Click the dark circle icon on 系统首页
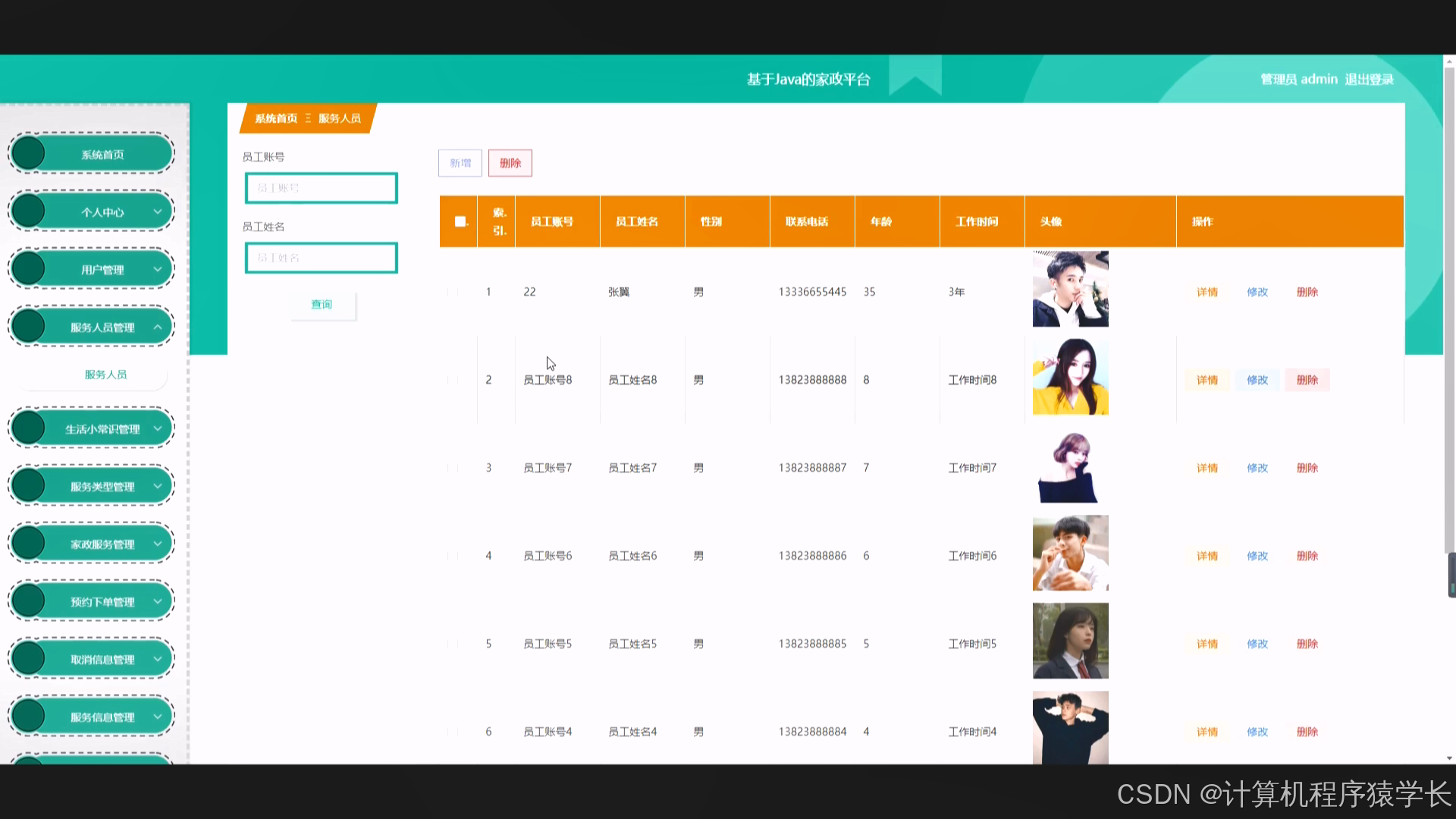The width and height of the screenshot is (1456, 819). (x=29, y=154)
